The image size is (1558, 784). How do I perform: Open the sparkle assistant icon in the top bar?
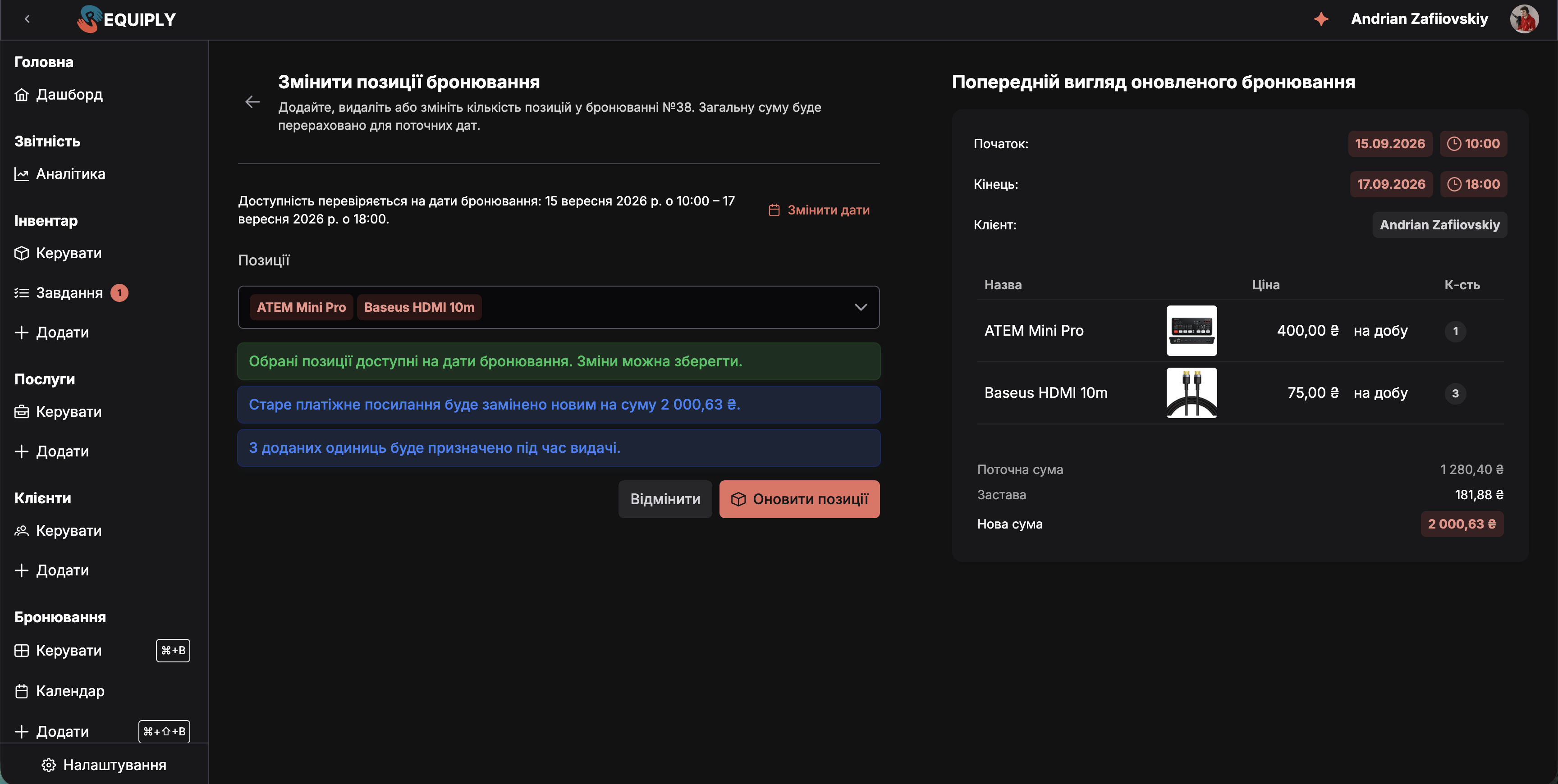click(1321, 19)
